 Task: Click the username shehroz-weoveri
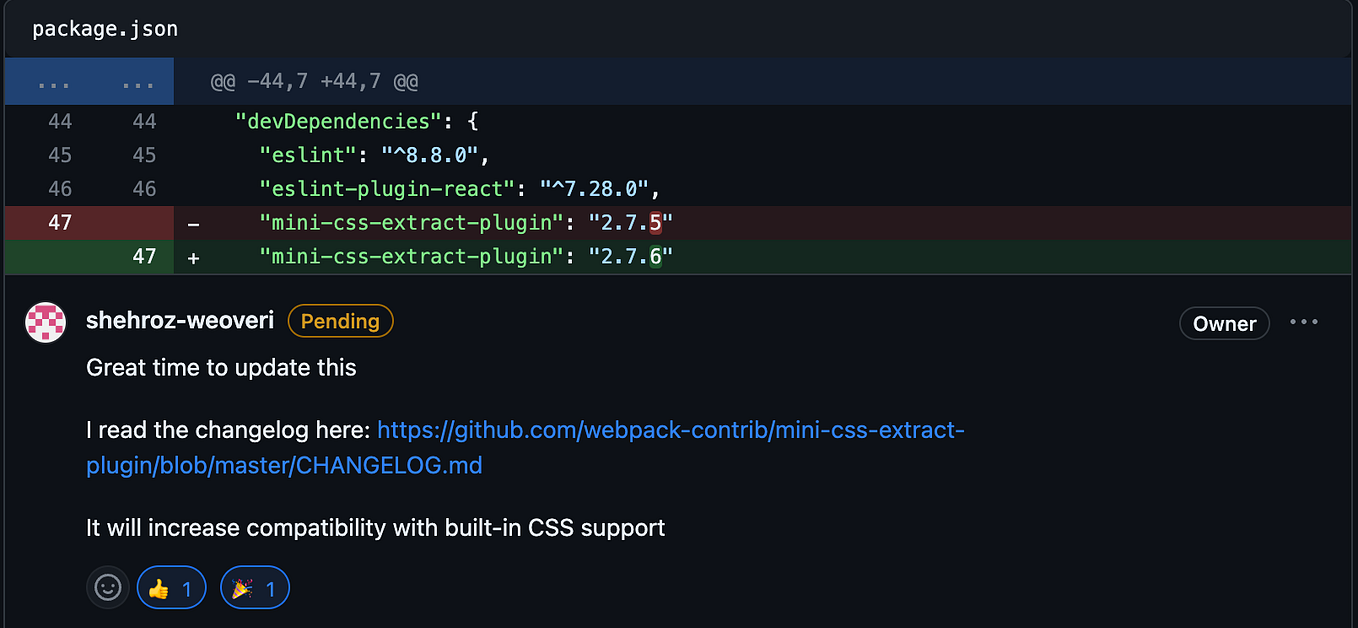(180, 320)
